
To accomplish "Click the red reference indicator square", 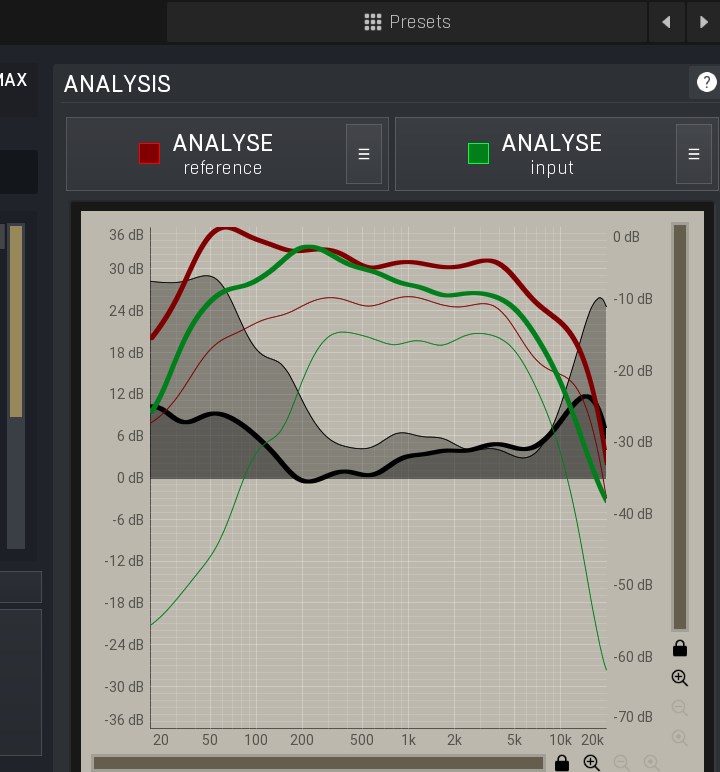I will pos(149,153).
